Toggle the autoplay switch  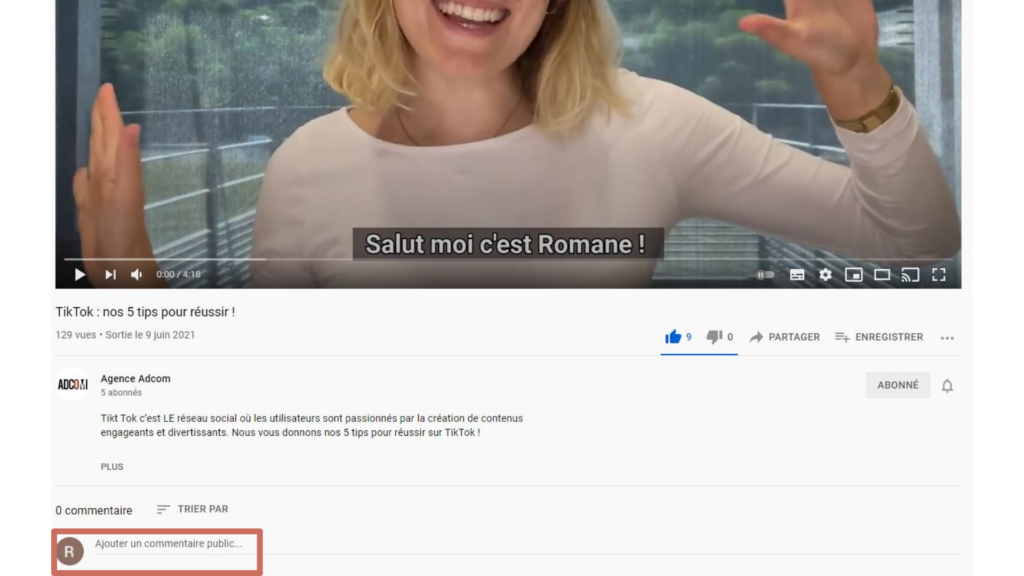point(765,275)
